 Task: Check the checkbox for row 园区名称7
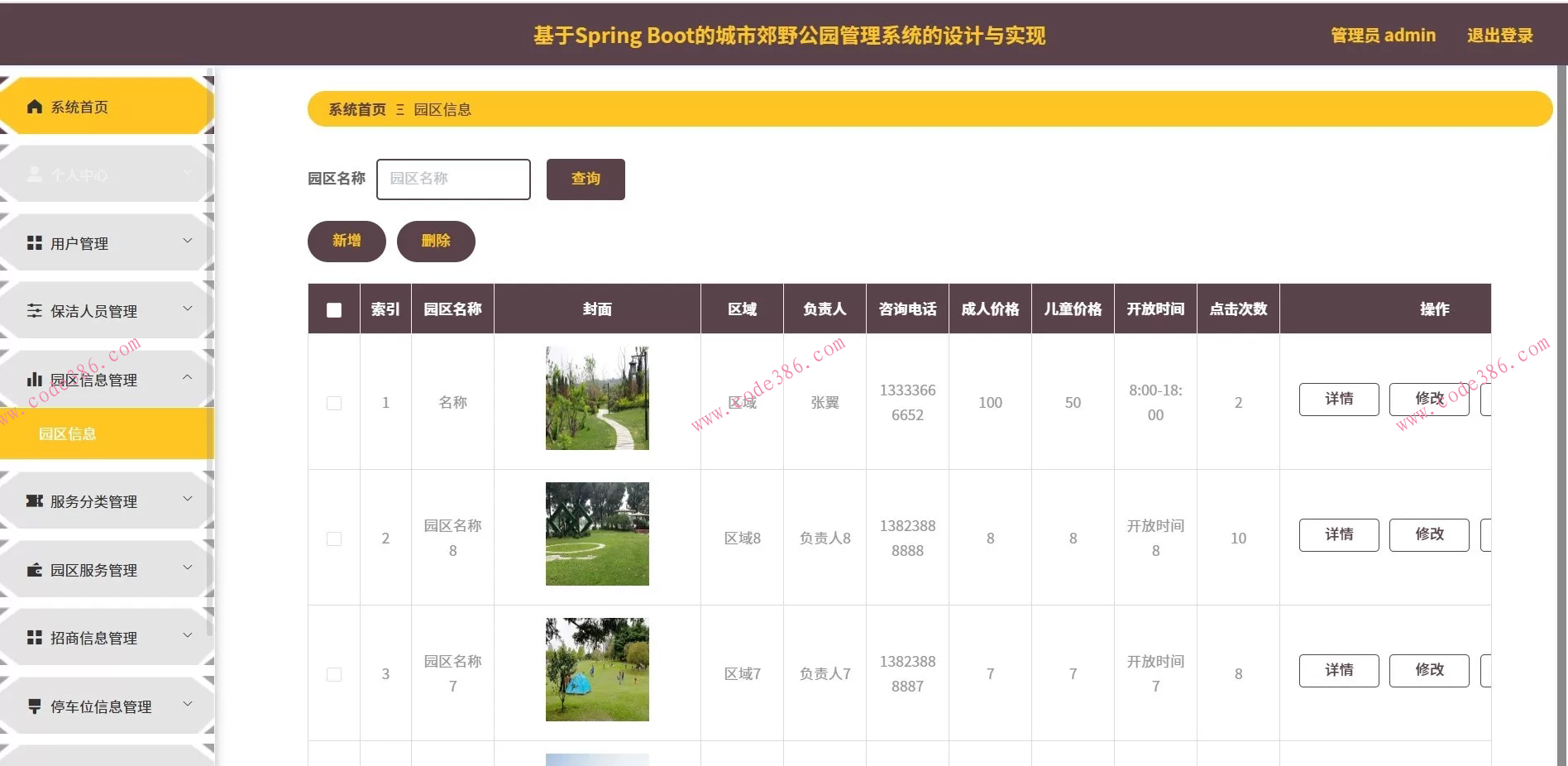point(334,674)
